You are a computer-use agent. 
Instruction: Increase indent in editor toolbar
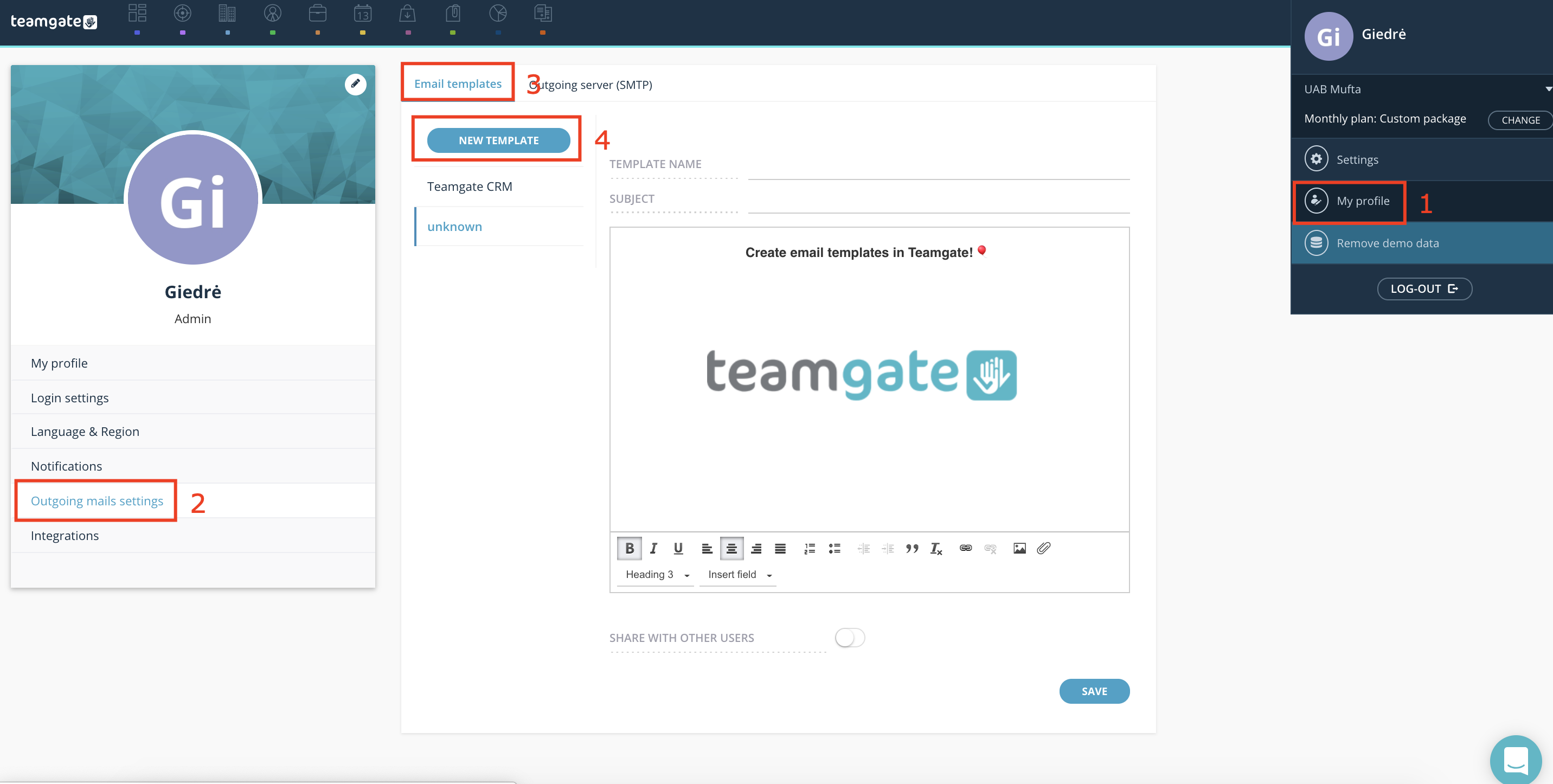[888, 548]
